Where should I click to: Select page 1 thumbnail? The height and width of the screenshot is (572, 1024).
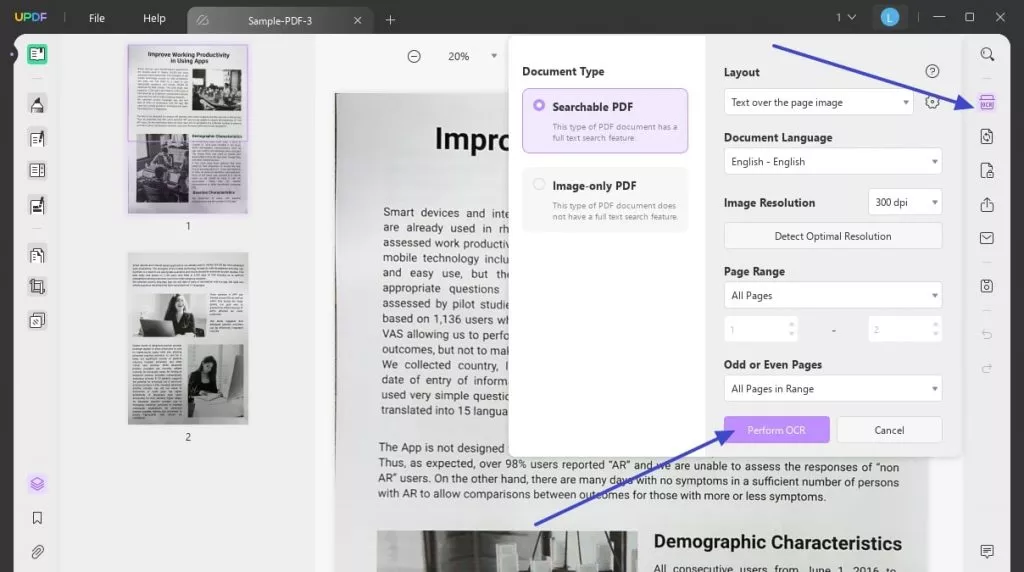187,129
